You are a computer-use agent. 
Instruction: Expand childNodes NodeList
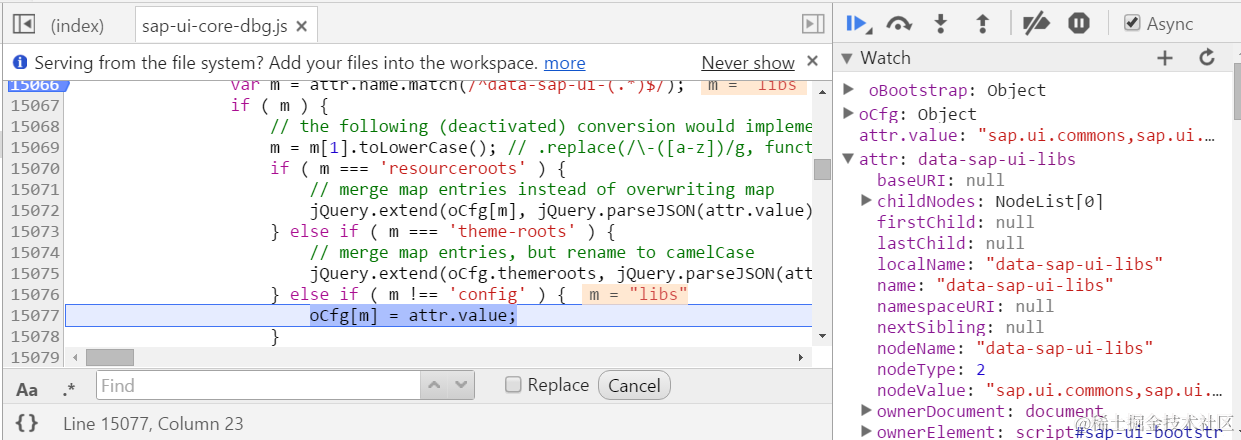(867, 201)
